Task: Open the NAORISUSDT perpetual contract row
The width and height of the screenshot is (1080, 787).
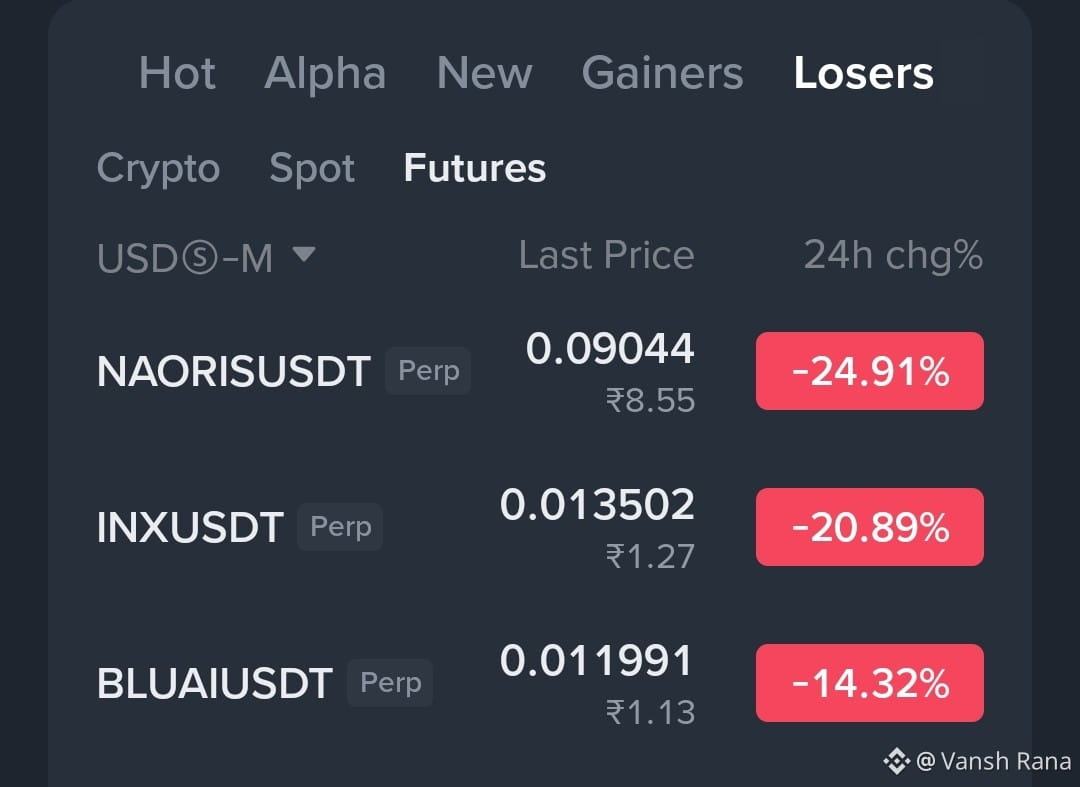Action: click(x=540, y=372)
